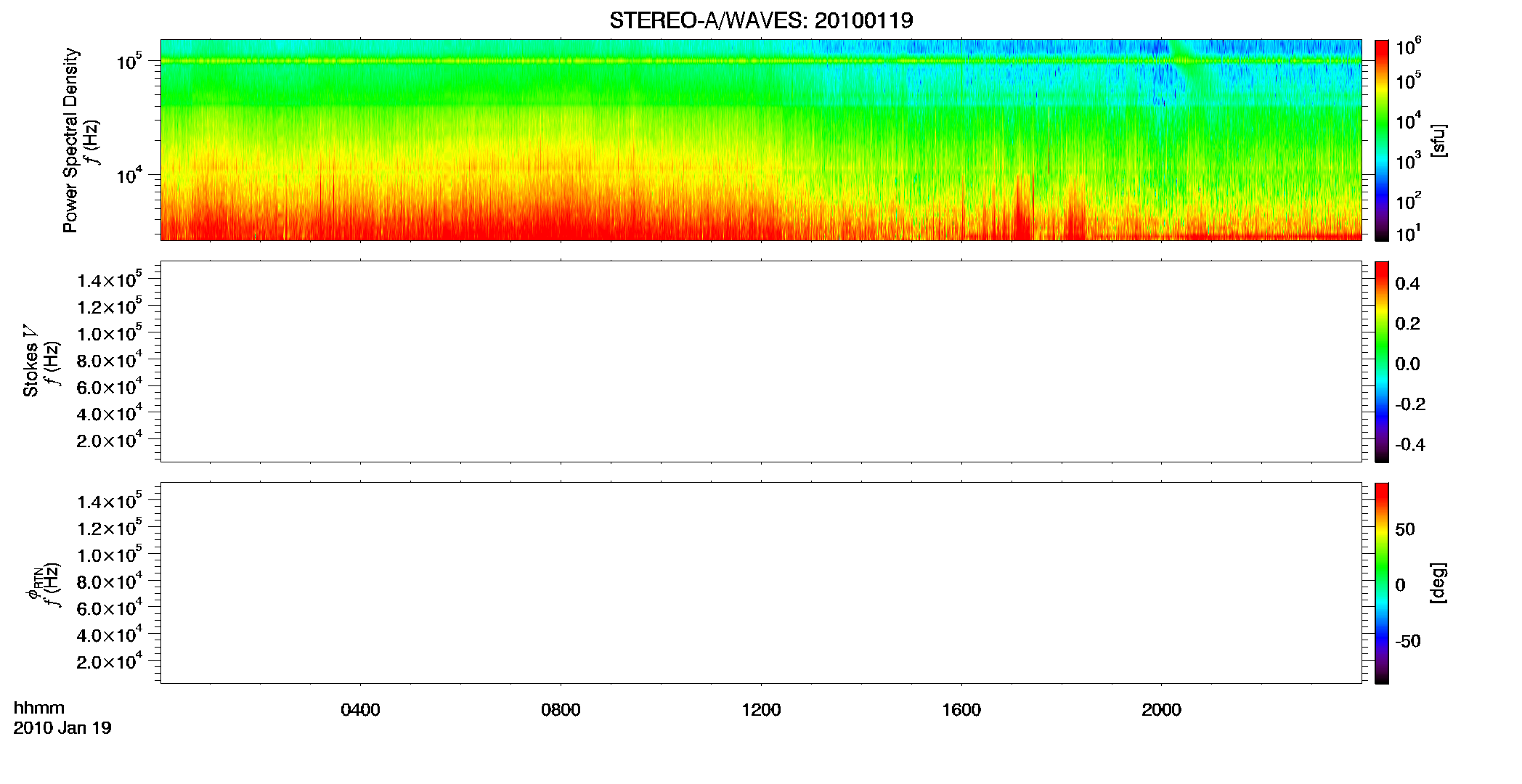Click the 2.0×10⁴ tick of φ RTN axis
The image size is (1522, 784).
coord(110,661)
